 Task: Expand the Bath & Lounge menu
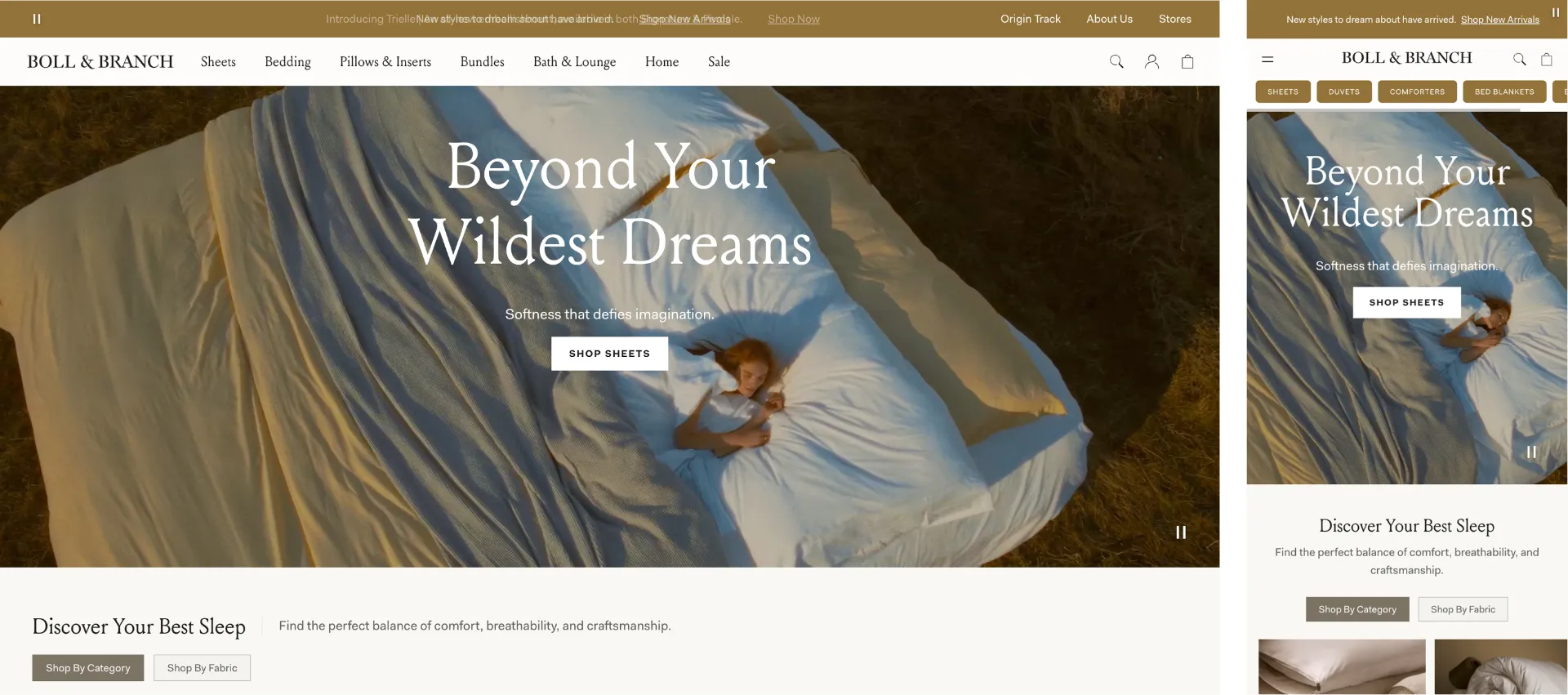pos(574,62)
